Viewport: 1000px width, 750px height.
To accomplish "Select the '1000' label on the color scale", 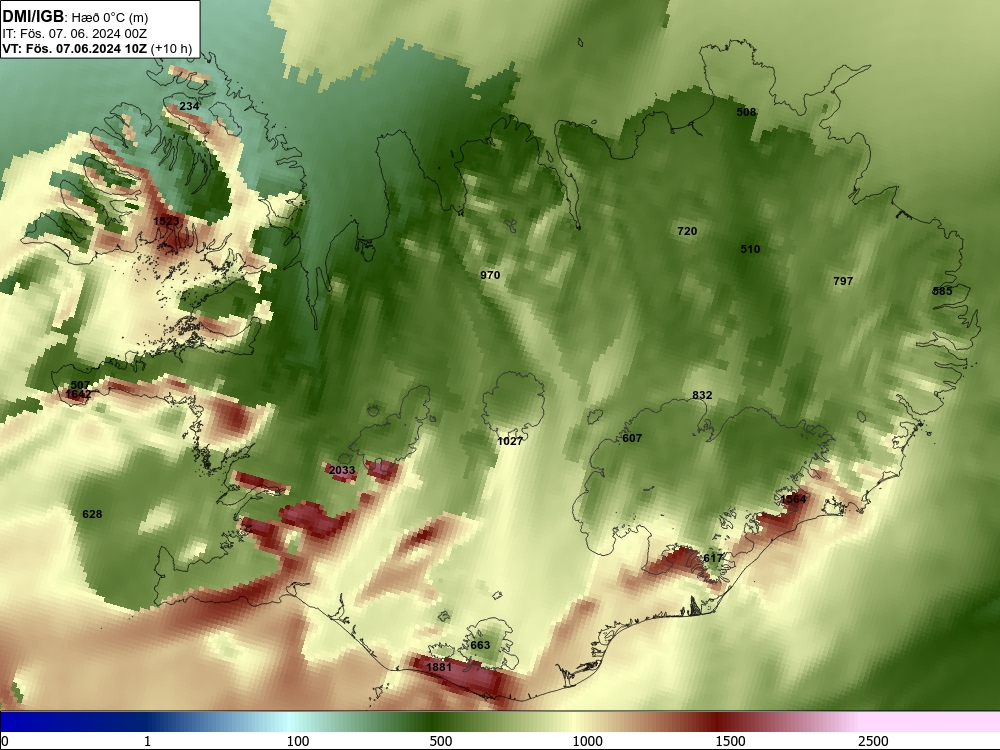I will [x=587, y=741].
